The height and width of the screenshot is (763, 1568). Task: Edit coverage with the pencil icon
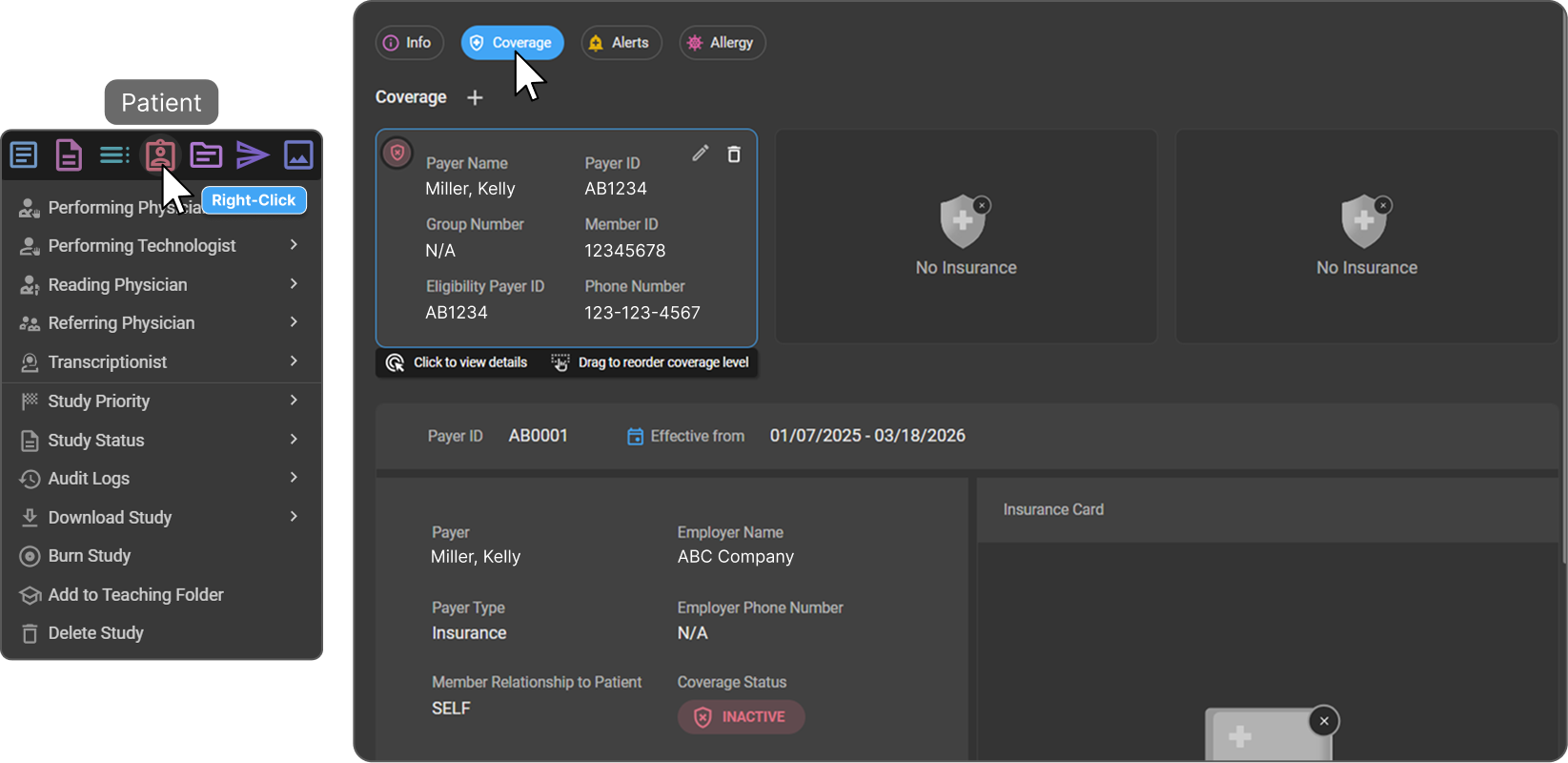click(701, 154)
